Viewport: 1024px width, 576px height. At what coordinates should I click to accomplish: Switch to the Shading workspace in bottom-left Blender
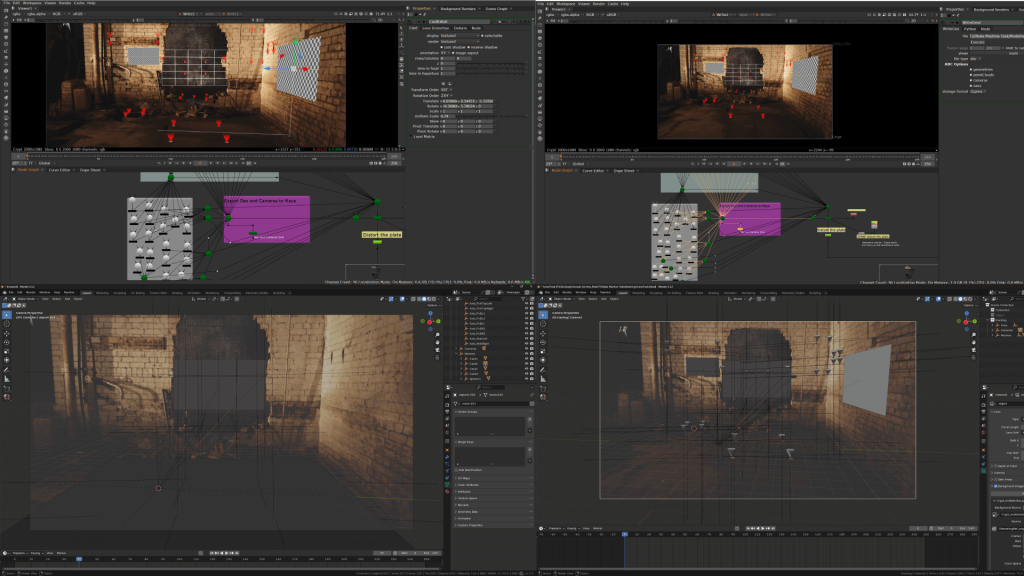[177, 293]
